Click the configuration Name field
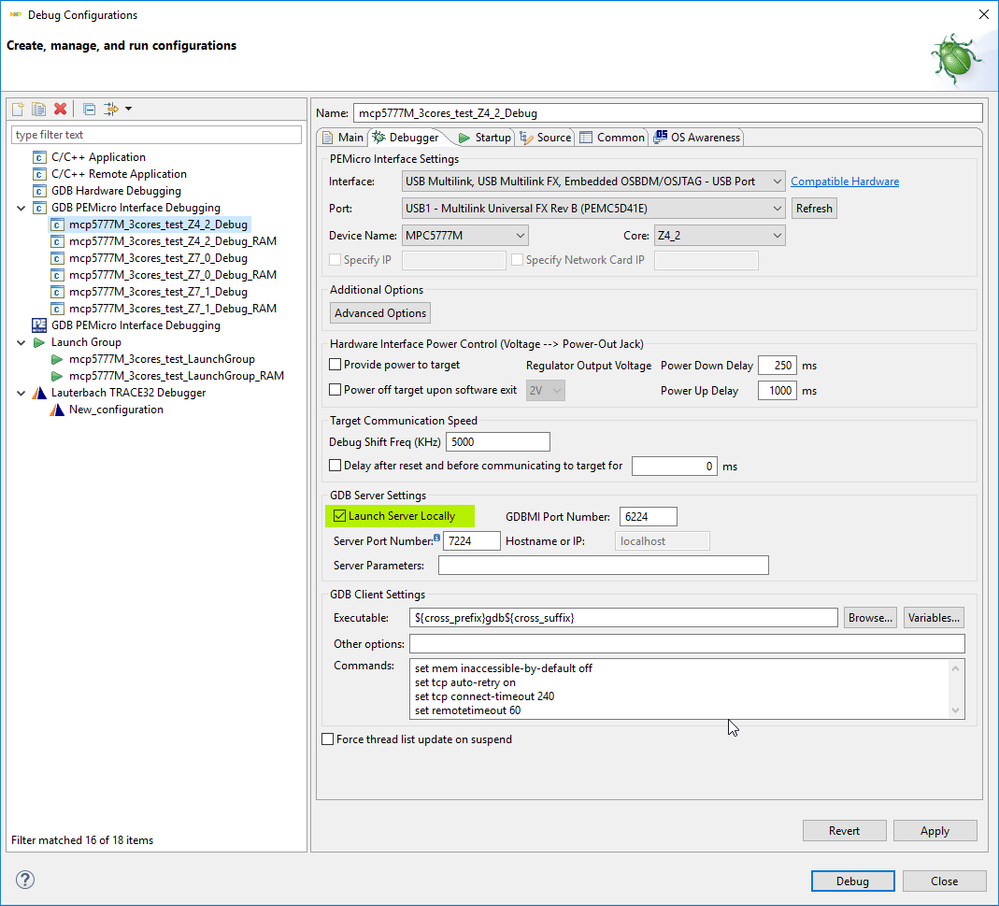Image resolution: width=999 pixels, height=906 pixels. [x=667, y=113]
